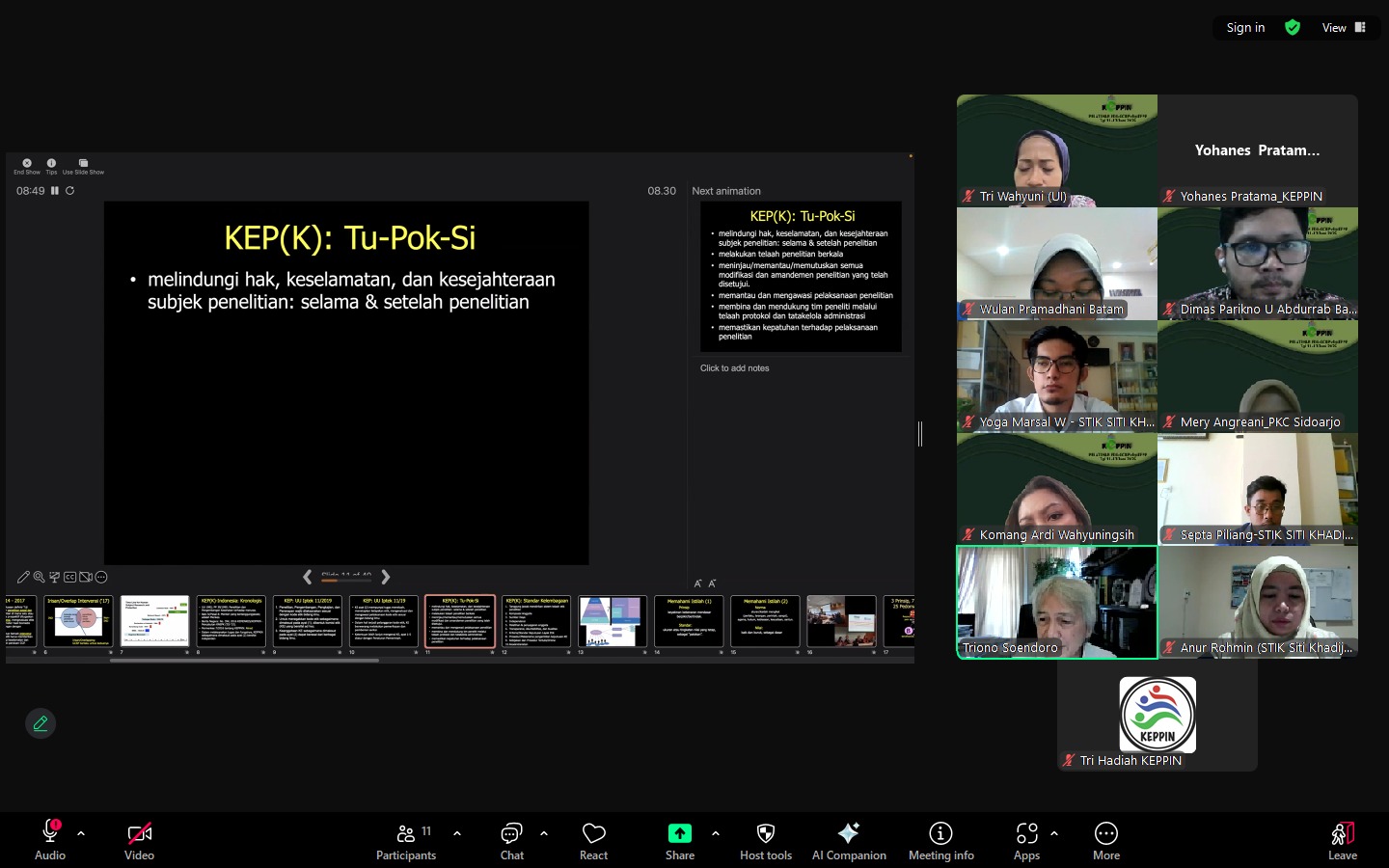The image size is (1389, 868).
Task: Select slide 13 pyramid thumbnail
Action: (613, 621)
